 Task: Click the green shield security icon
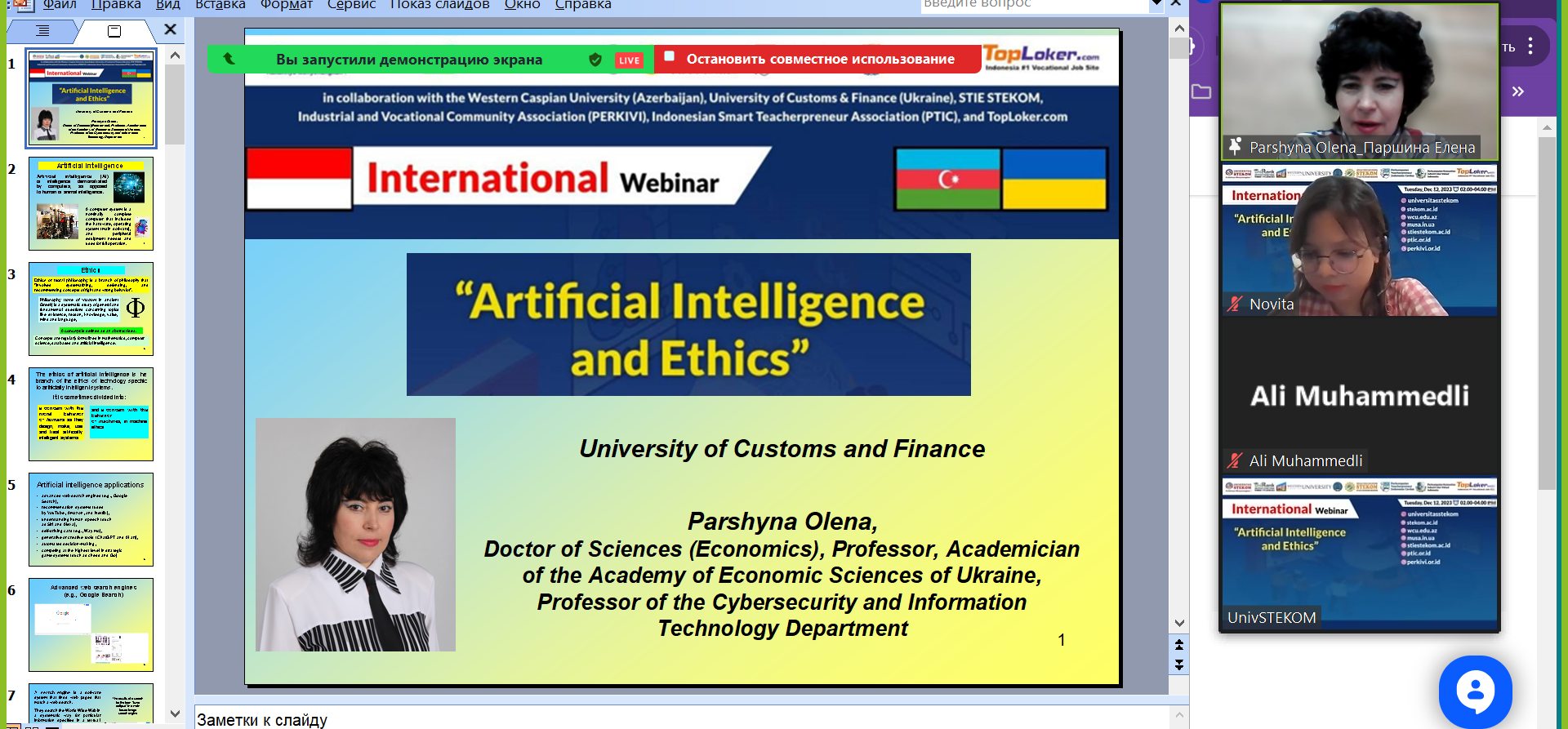(595, 60)
